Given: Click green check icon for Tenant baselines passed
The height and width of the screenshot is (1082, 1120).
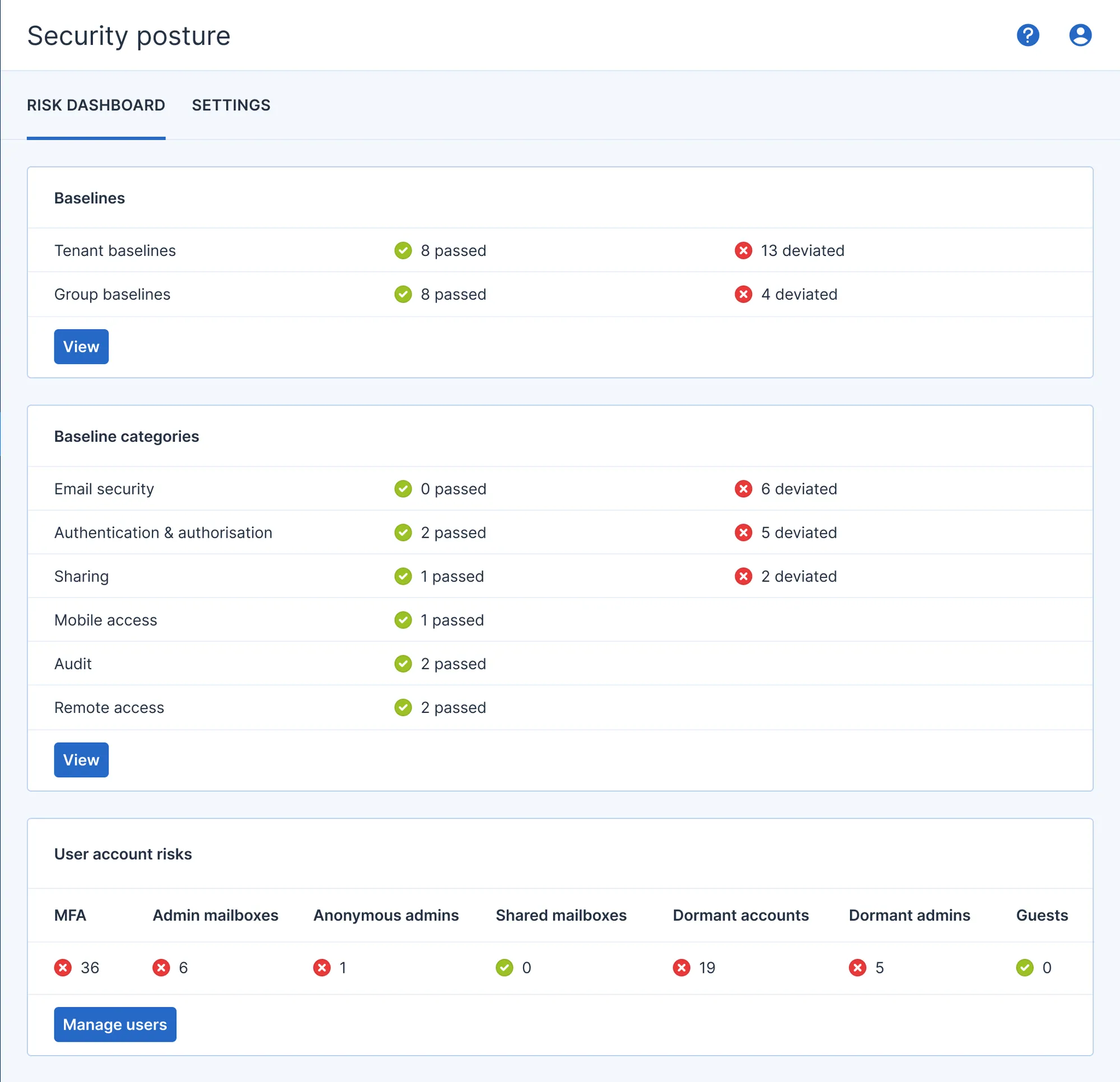Looking at the screenshot, I should pos(403,250).
